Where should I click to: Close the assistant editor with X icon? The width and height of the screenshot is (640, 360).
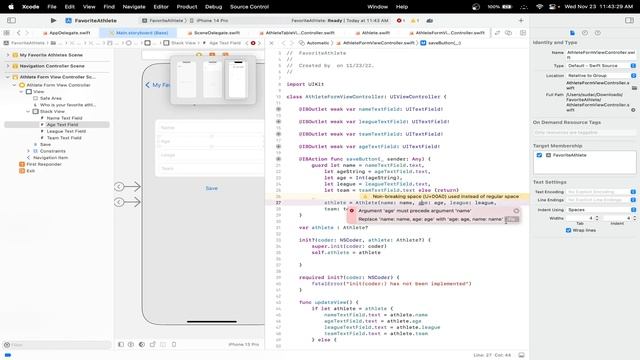coord(271,43)
